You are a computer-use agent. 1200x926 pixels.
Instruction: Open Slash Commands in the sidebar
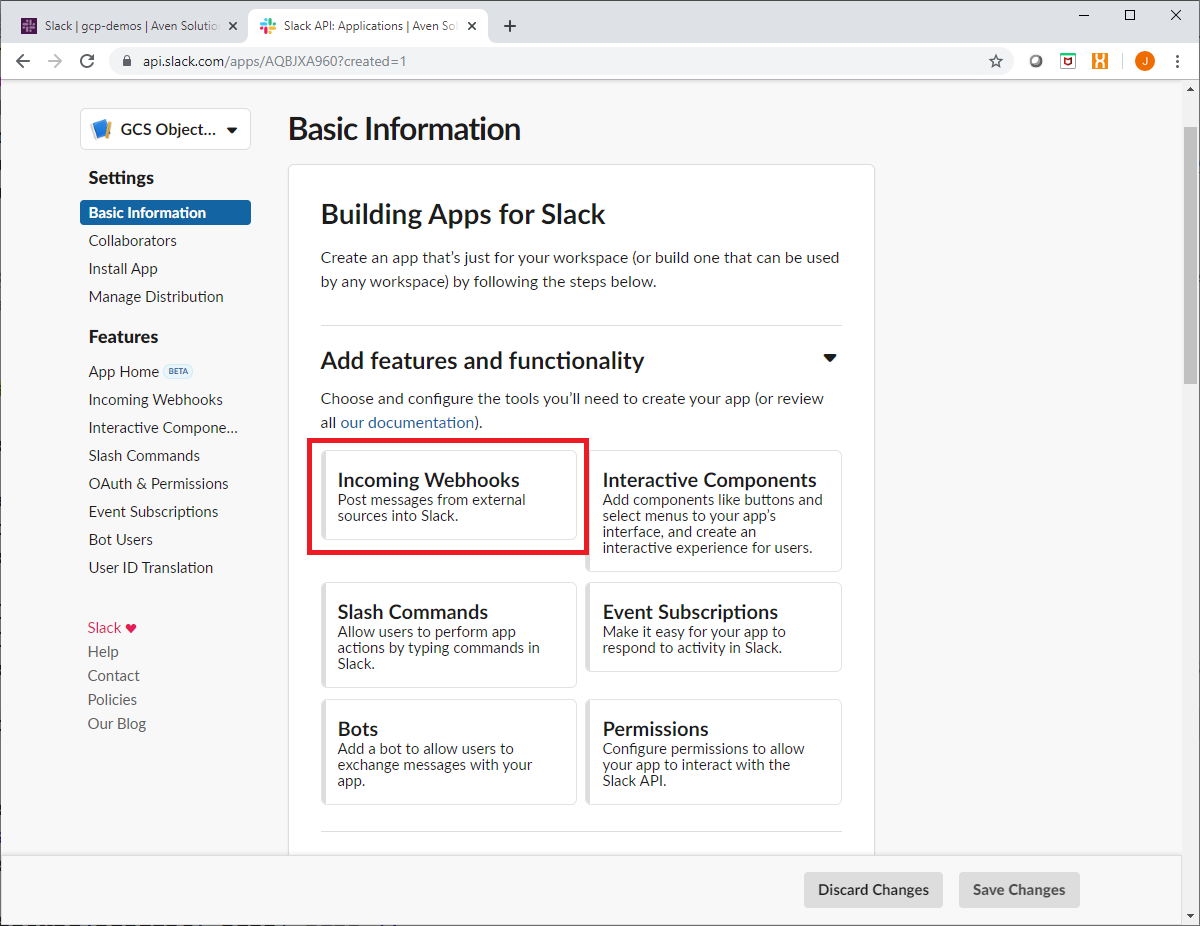[x=144, y=455]
